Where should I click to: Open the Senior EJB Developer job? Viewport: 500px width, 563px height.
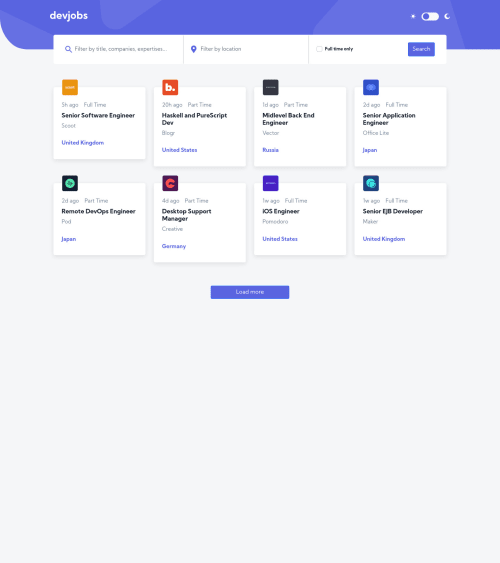tap(393, 211)
